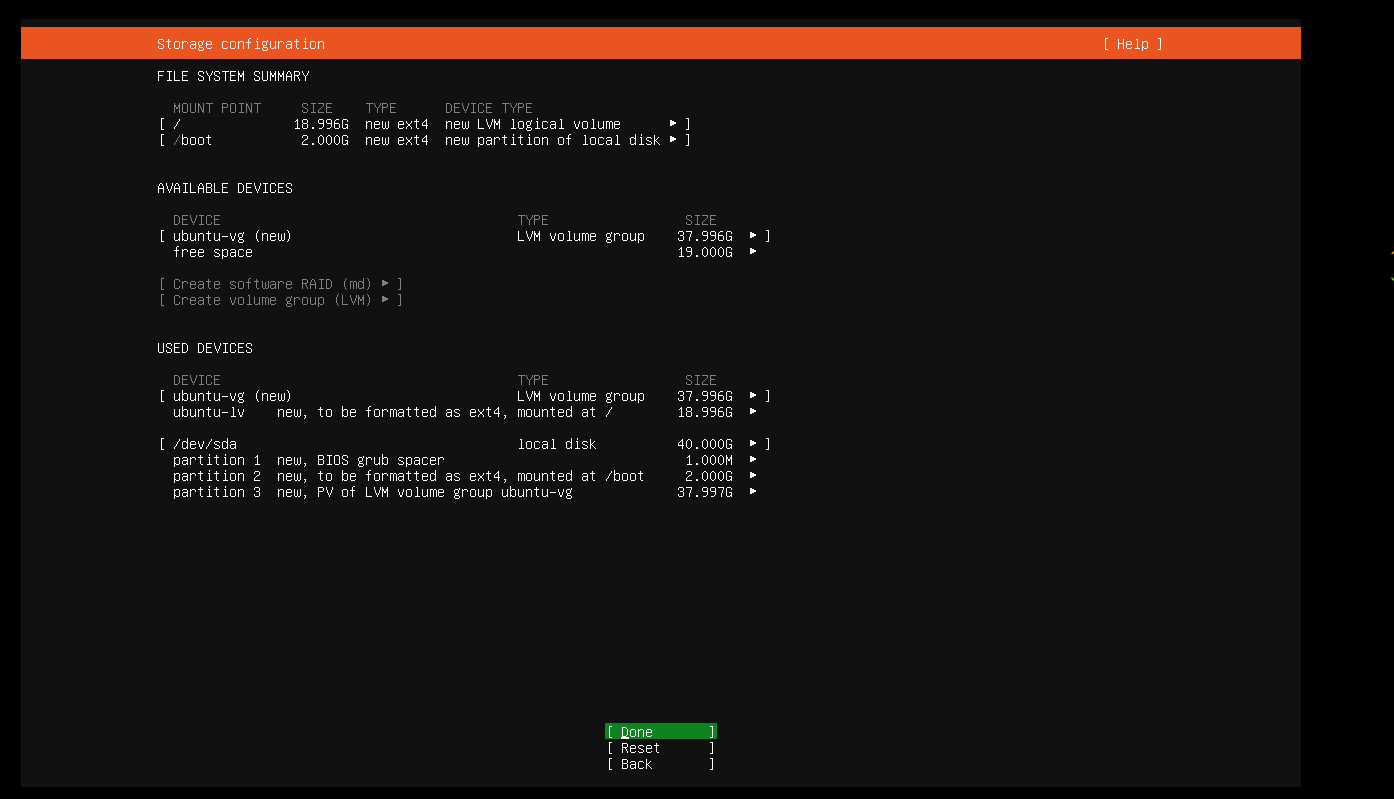Click "new LVM logical volume" text
Viewport: 1394px width, 799px height.
(533, 124)
